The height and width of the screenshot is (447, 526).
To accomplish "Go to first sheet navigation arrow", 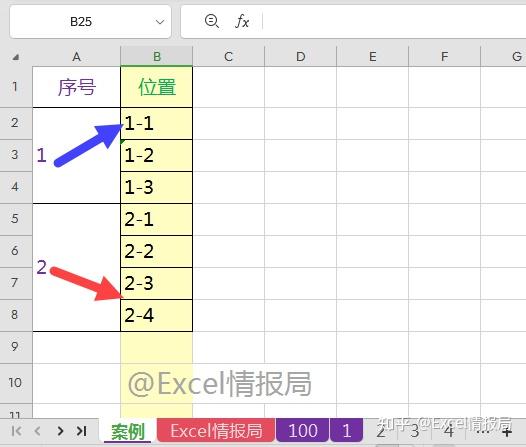I will pyautogui.click(x=16, y=431).
